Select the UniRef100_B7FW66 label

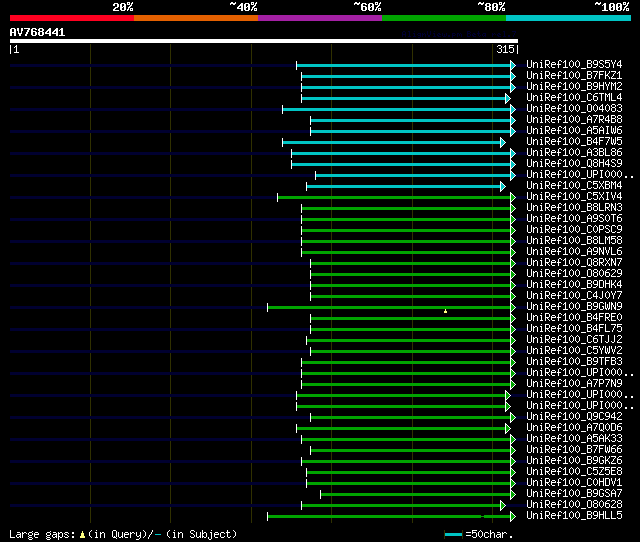(574, 450)
